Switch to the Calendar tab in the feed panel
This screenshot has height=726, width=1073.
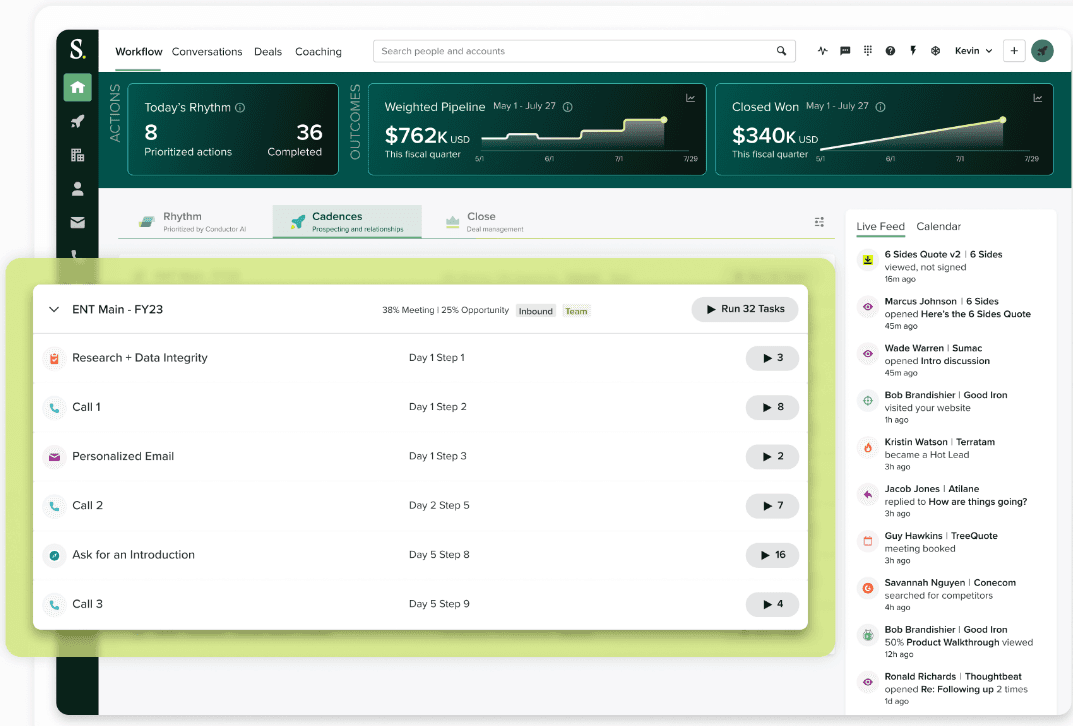point(938,226)
